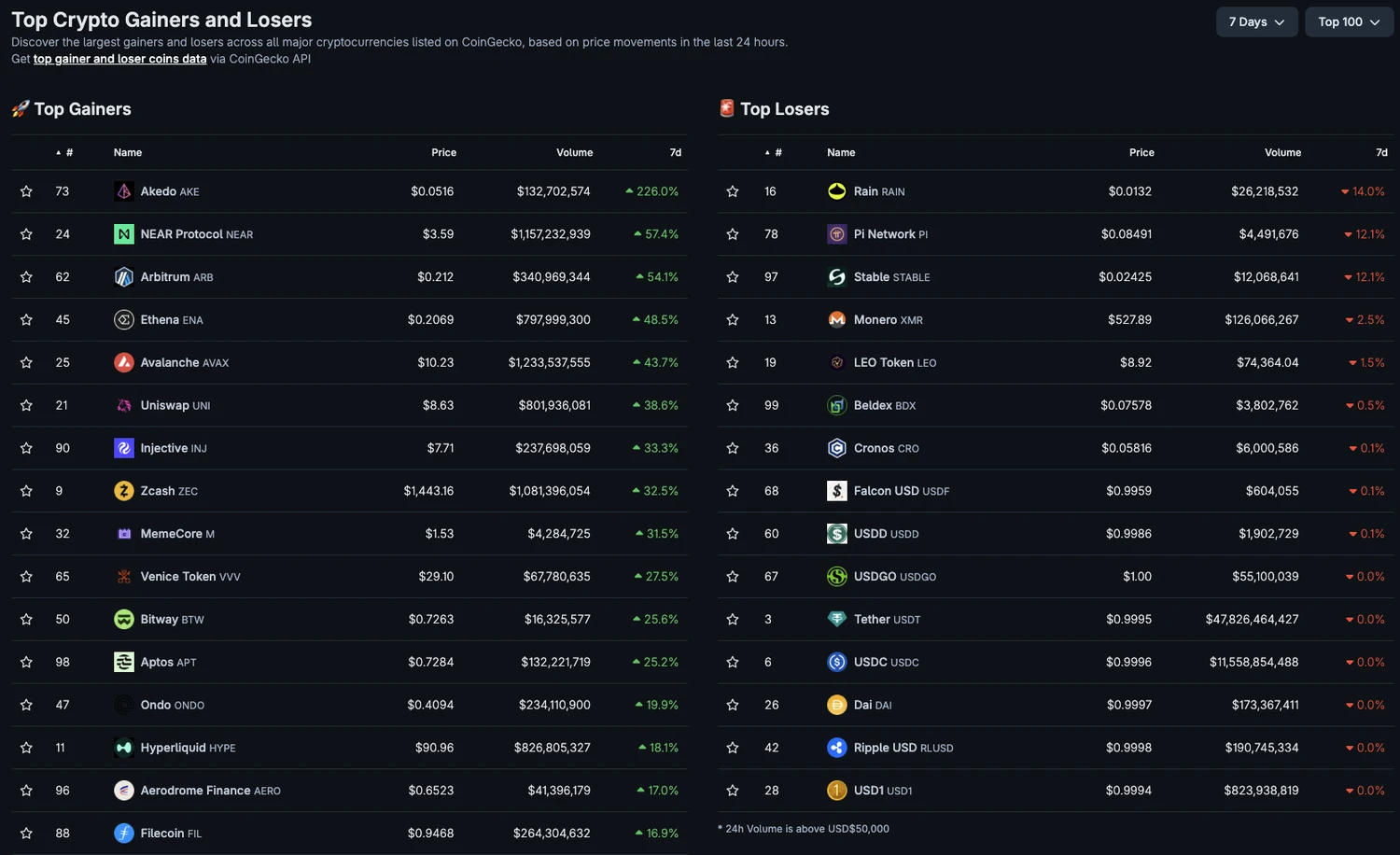Click the Aptos logo icon
1400x855 pixels.
[124, 662]
